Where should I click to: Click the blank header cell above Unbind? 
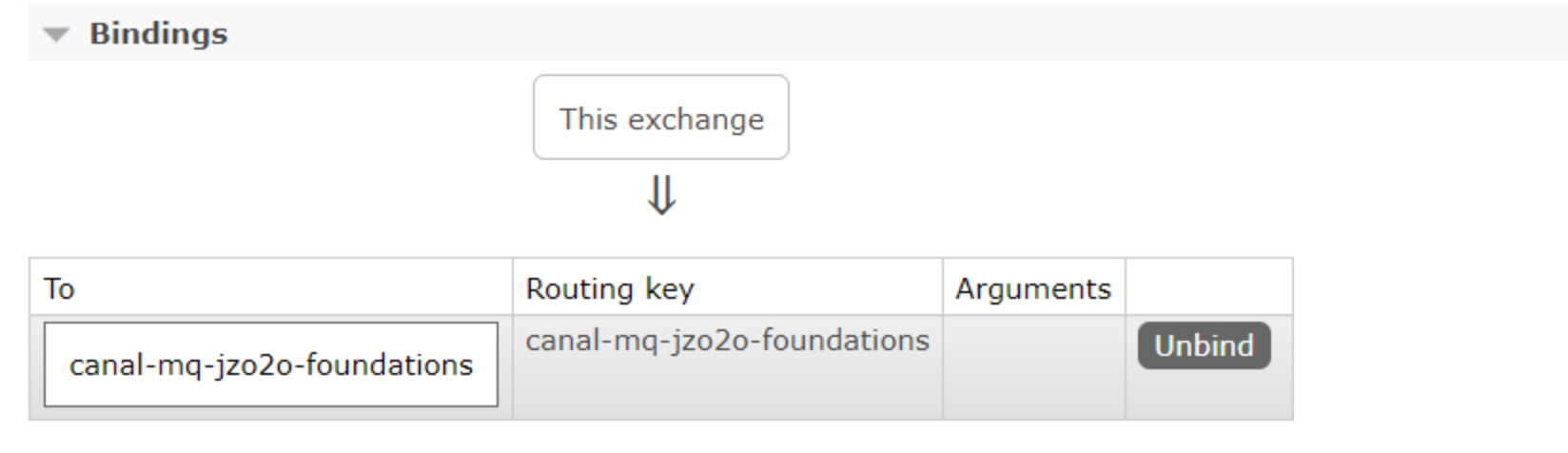1208,287
